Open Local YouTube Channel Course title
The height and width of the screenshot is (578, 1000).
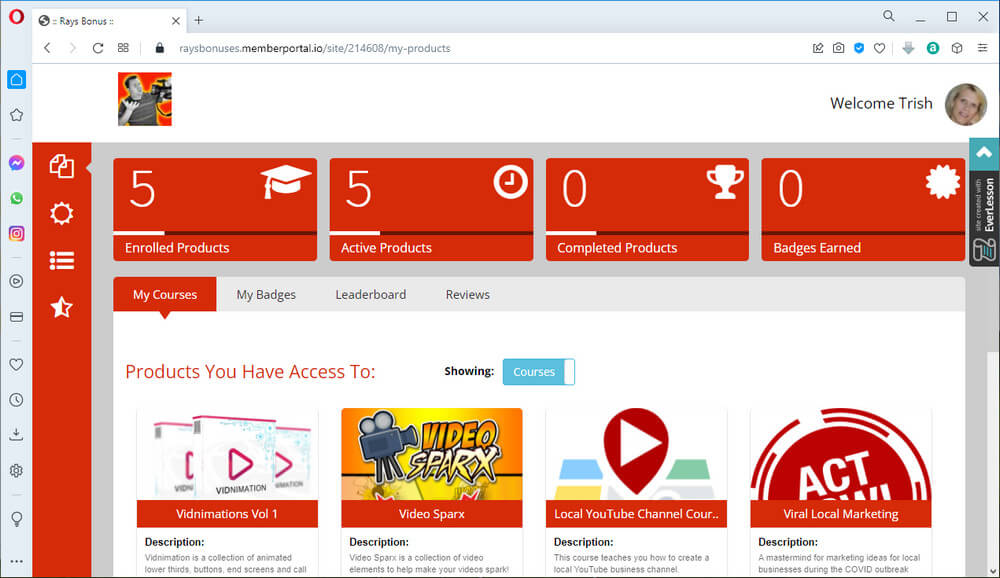636,514
